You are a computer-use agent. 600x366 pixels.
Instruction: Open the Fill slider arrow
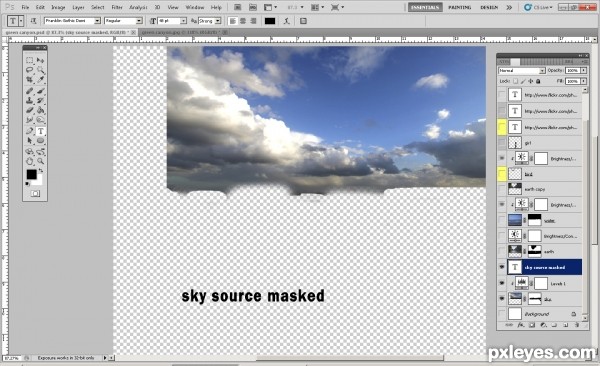click(x=584, y=81)
